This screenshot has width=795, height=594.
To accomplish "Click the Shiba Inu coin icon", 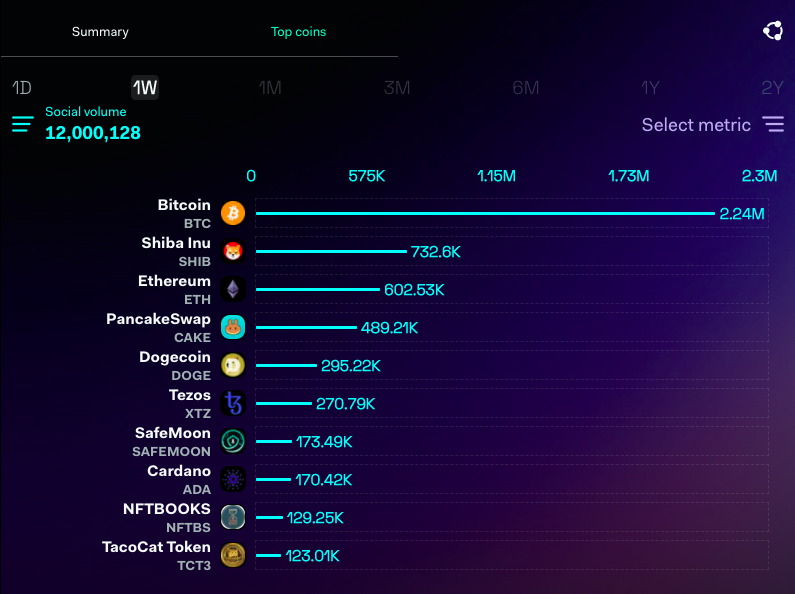I will click(x=233, y=252).
